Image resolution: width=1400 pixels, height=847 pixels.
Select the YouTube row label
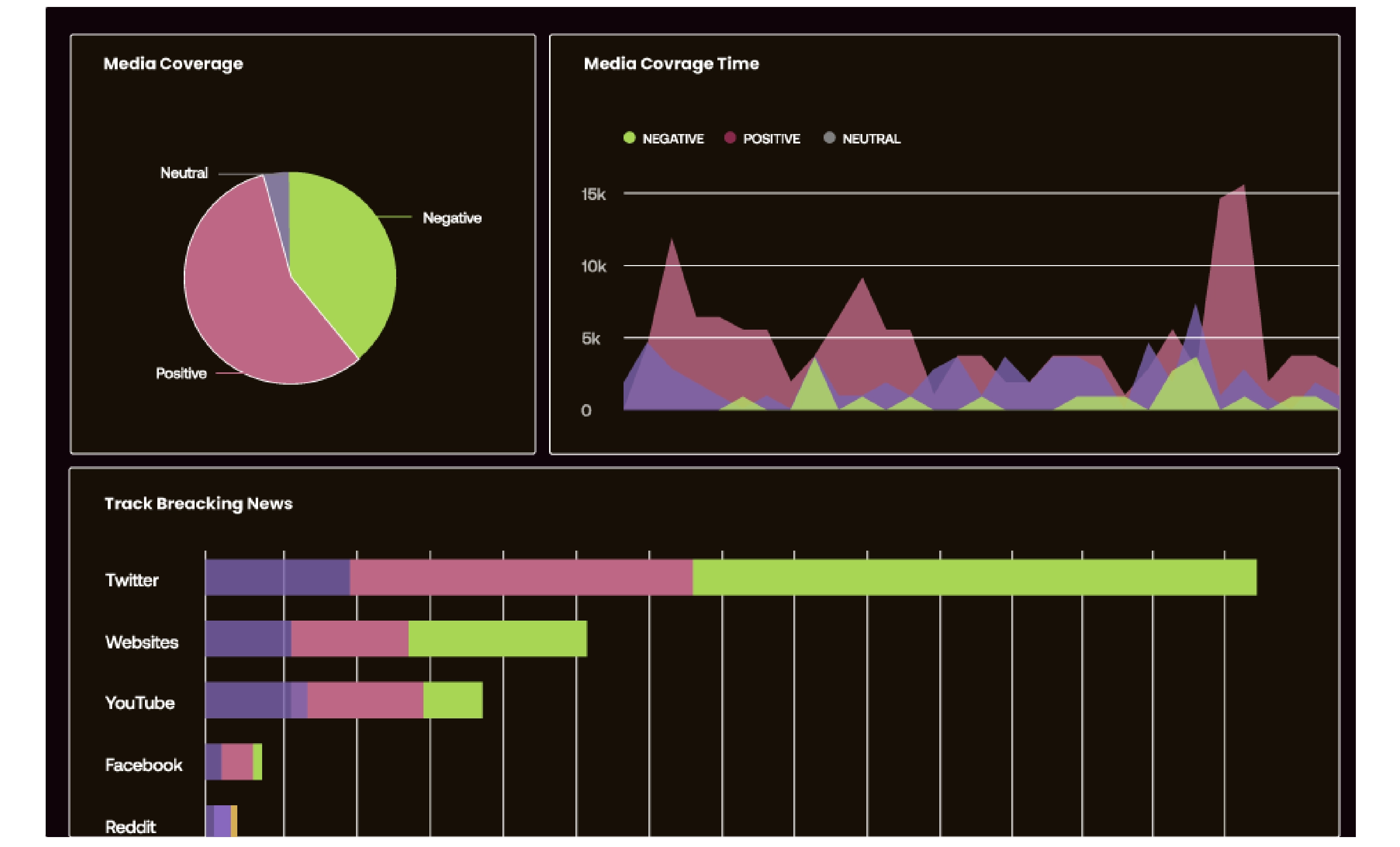click(x=140, y=703)
